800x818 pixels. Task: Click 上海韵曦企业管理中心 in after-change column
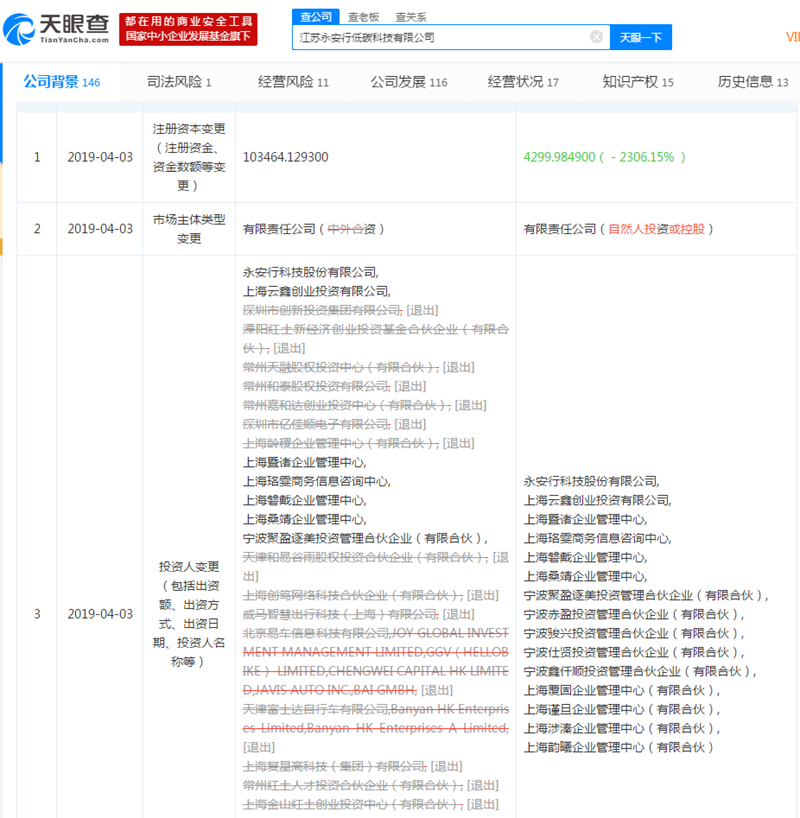point(618,747)
